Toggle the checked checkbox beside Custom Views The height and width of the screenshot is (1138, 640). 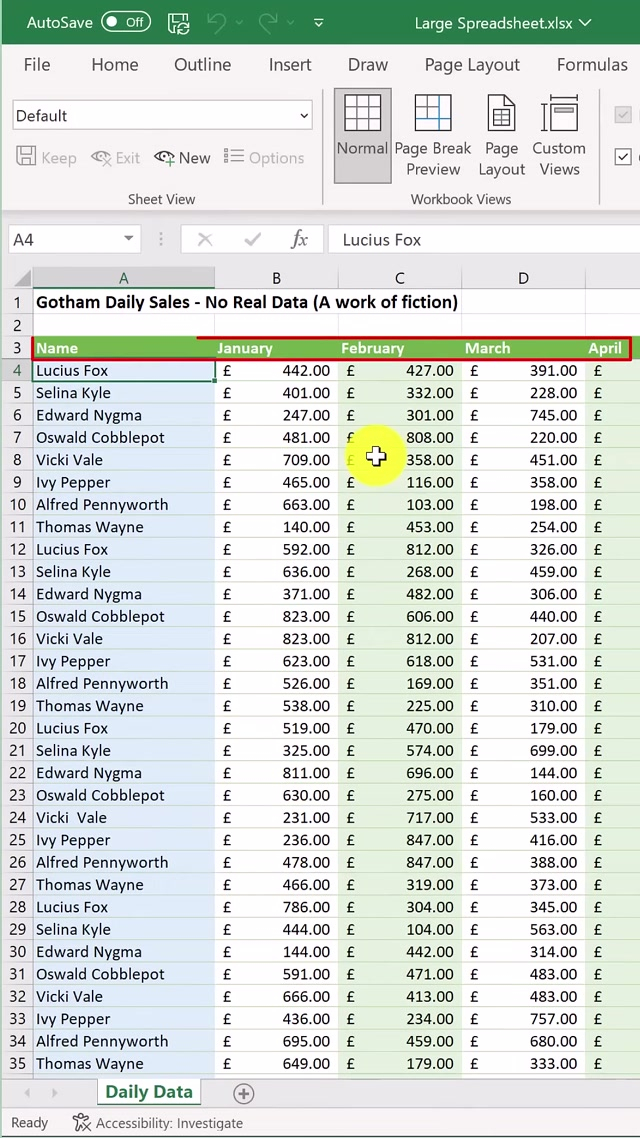(x=623, y=157)
